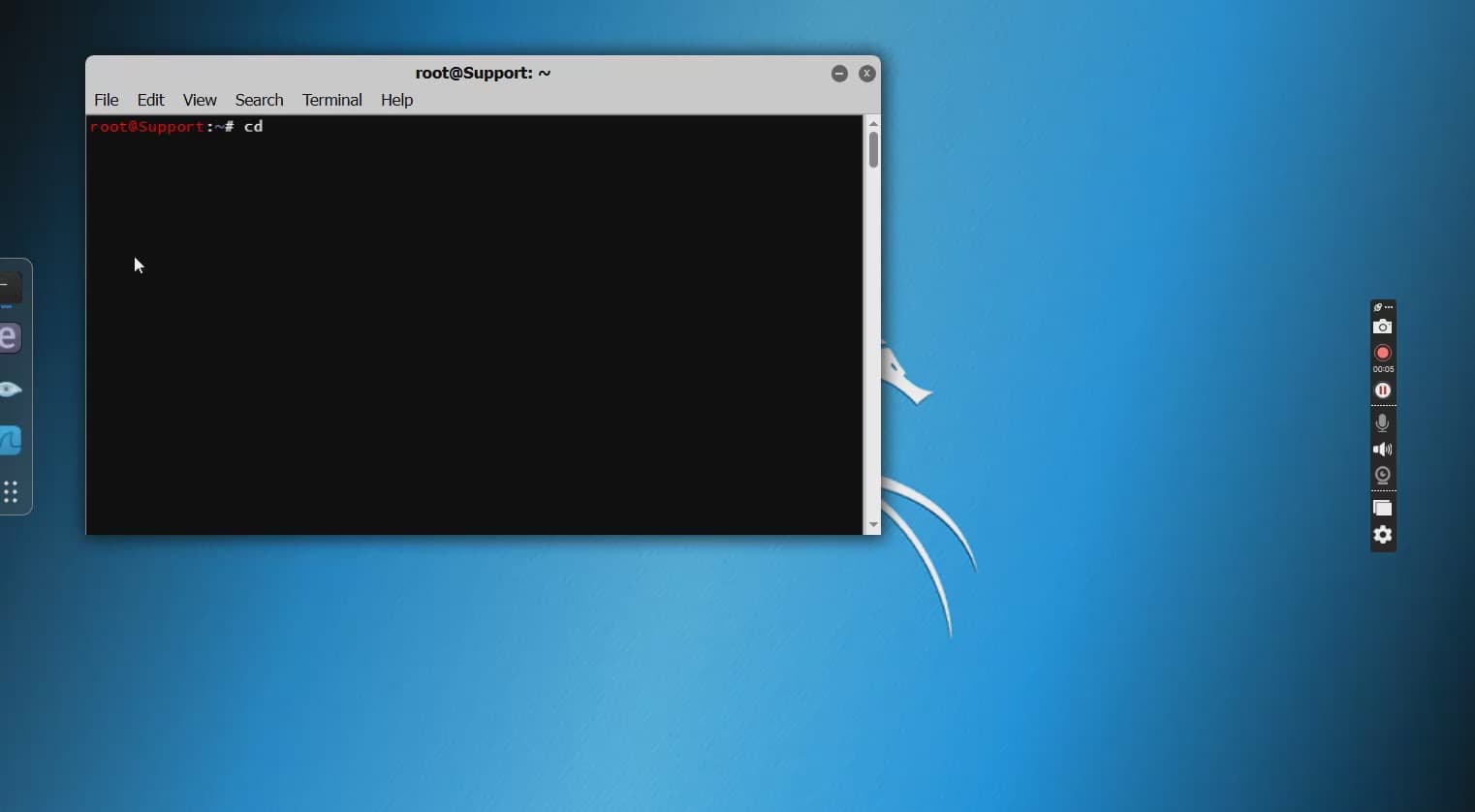Click the terminal vertical scrollbar thumb

point(873,150)
